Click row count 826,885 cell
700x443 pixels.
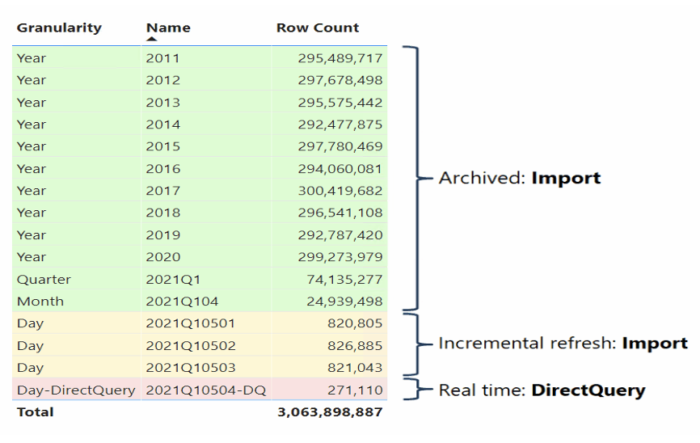(x=354, y=345)
